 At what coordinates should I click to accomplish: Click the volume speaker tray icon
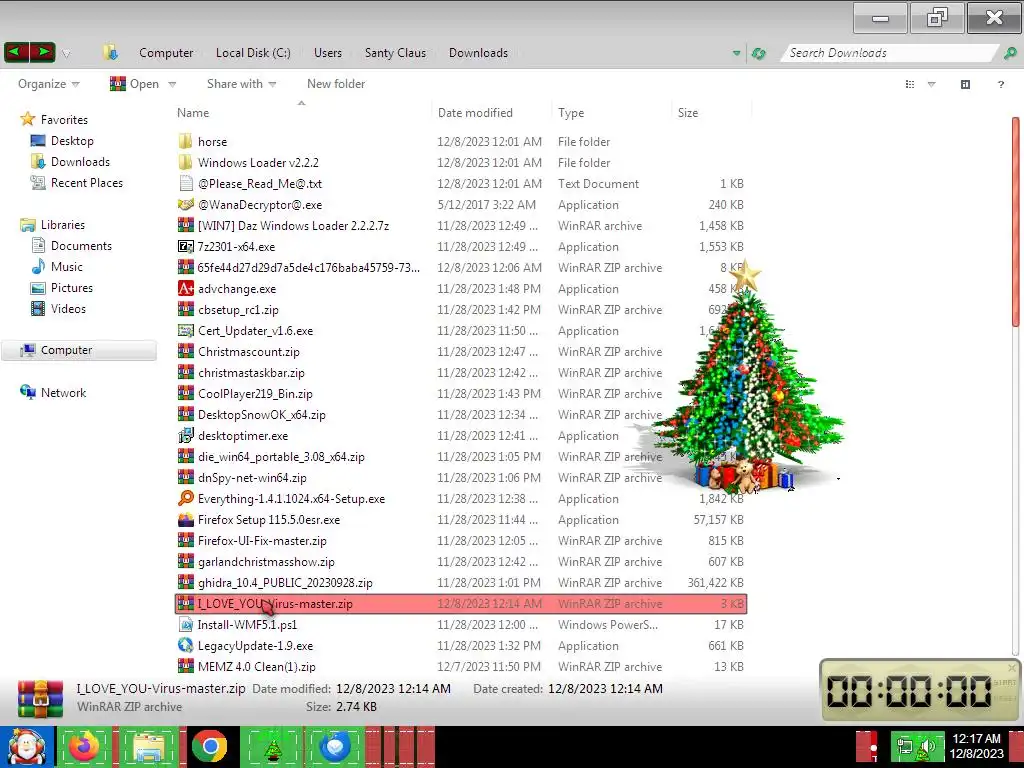(928, 747)
